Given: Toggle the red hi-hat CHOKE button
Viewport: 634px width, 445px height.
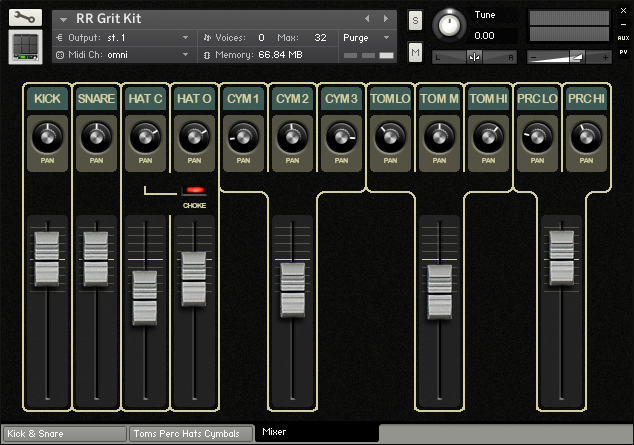Looking at the screenshot, I should 194,190.
